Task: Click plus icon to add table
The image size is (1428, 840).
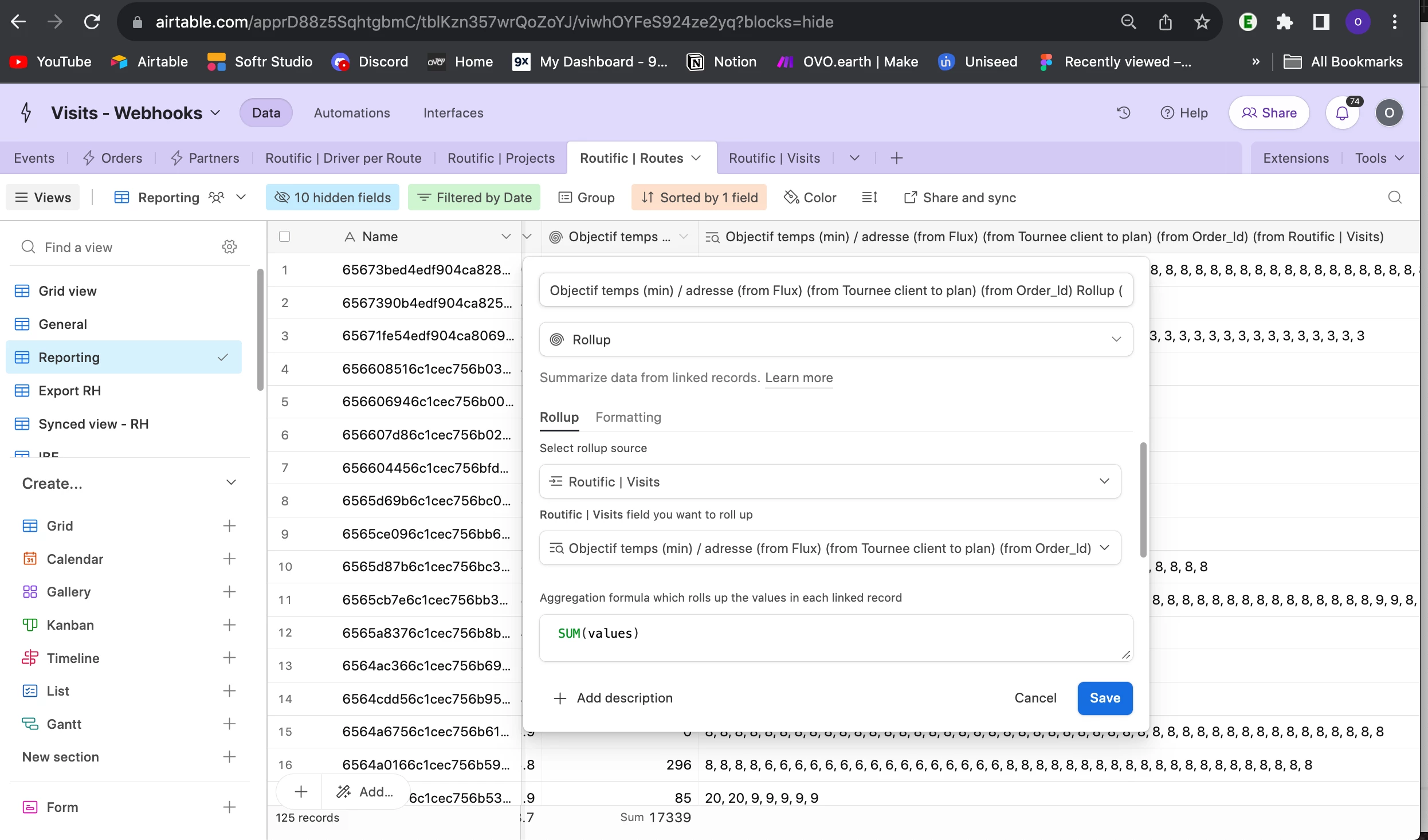Action: tap(897, 158)
